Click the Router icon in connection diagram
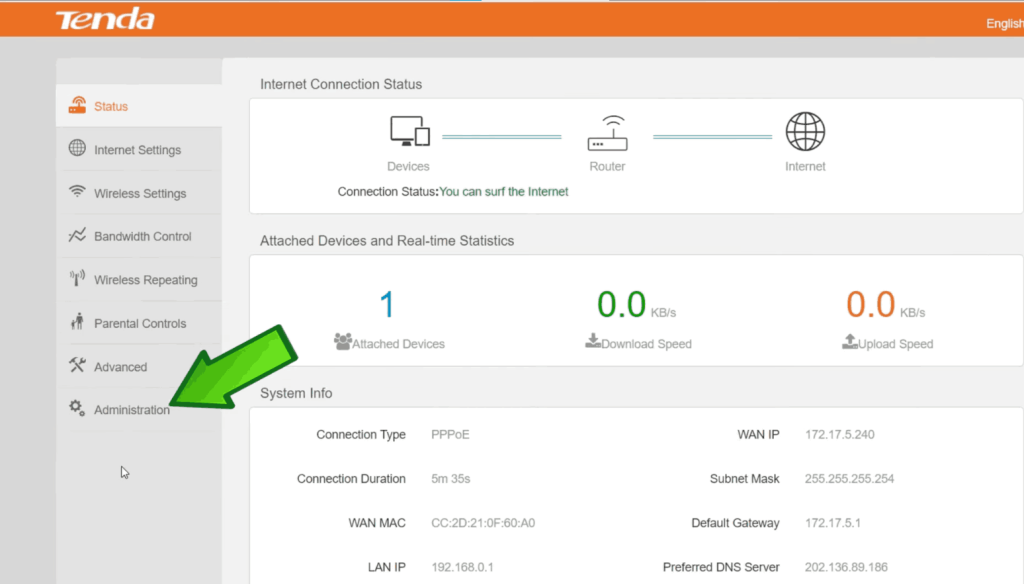Image resolution: width=1024 pixels, height=584 pixels. pos(607,133)
